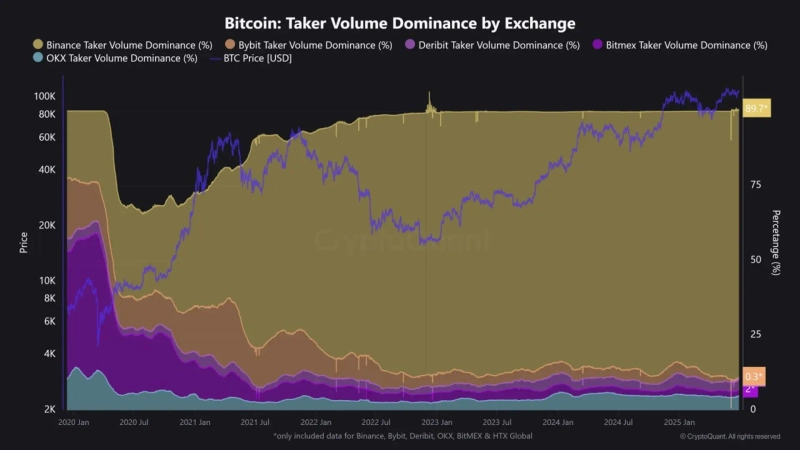Click the chart title text
The image size is (800, 450).
click(400, 22)
